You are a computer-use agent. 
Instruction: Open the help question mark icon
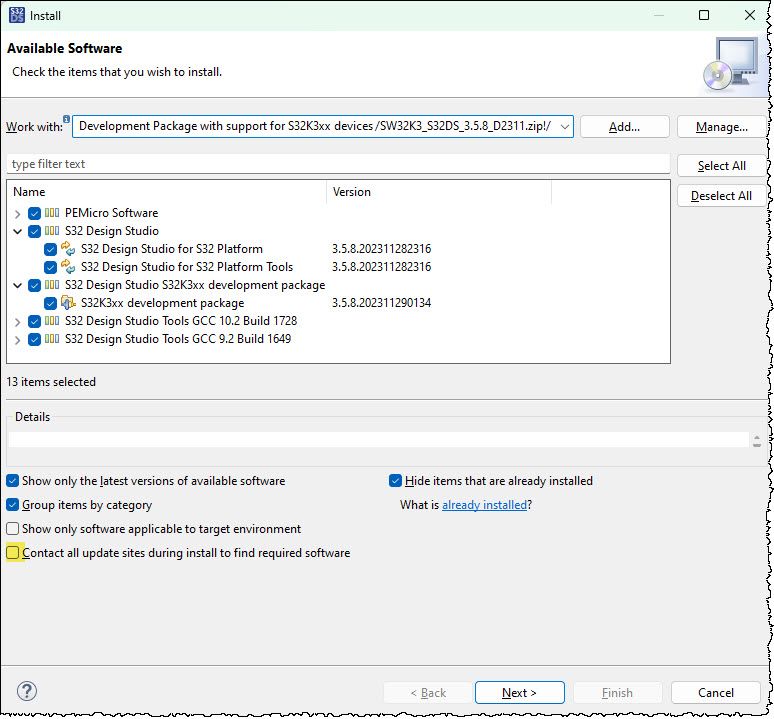27,691
